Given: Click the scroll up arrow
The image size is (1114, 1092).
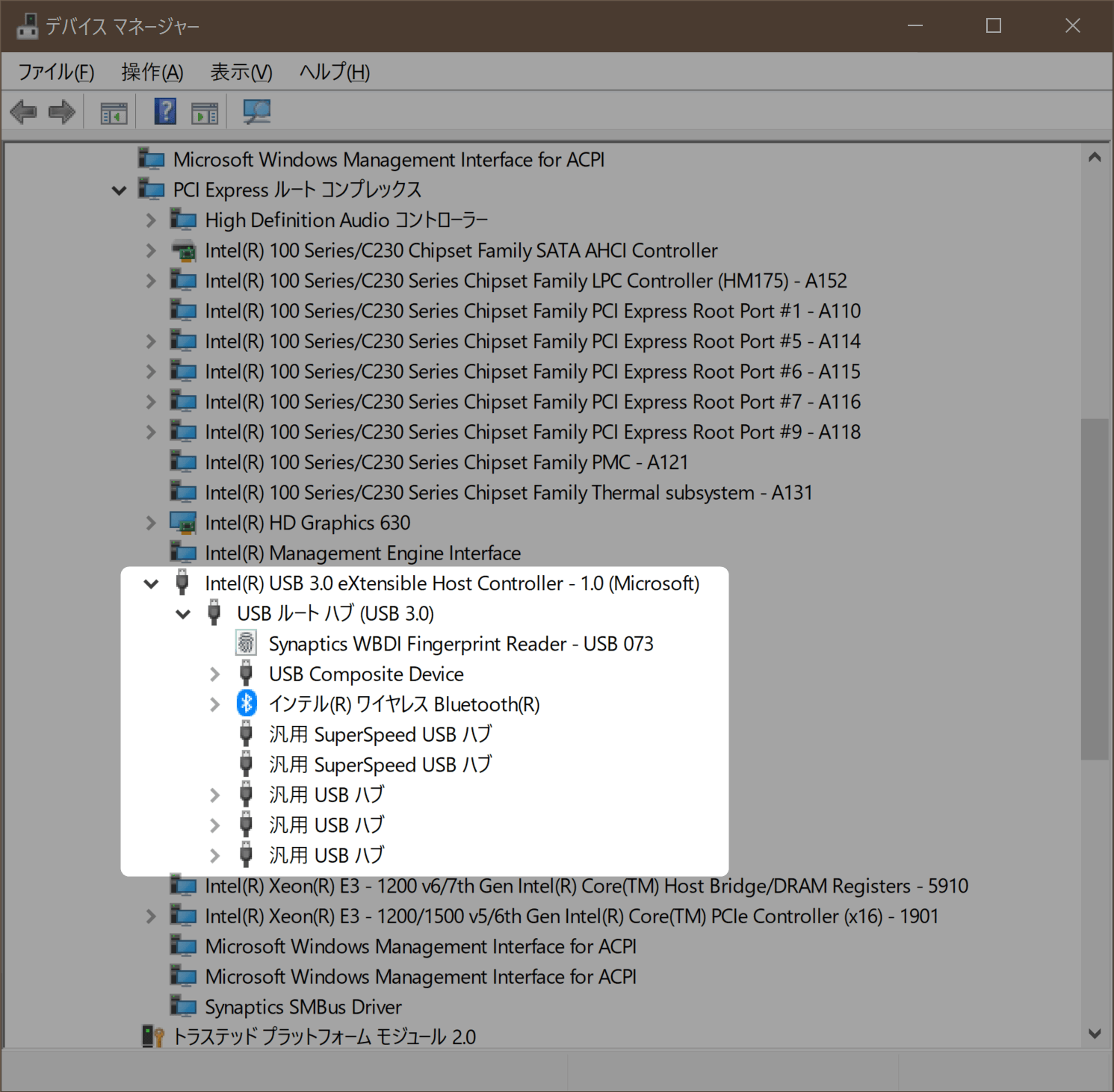Looking at the screenshot, I should tap(1095, 158).
